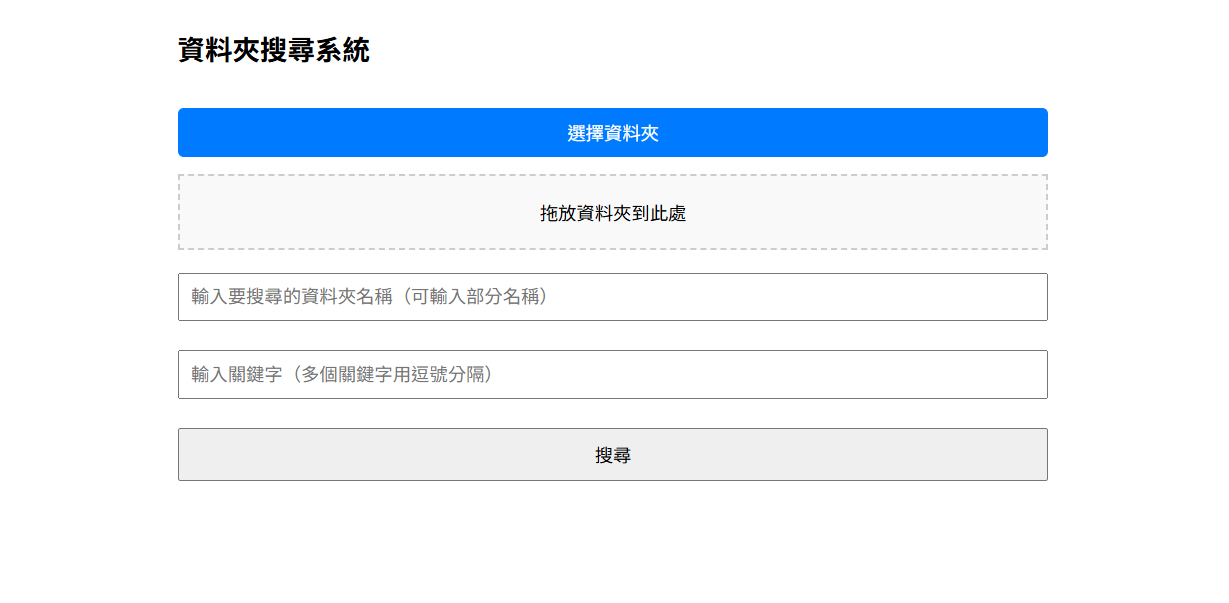Open folder picker via 選擇資料夾
1229x603 pixels.
612,133
